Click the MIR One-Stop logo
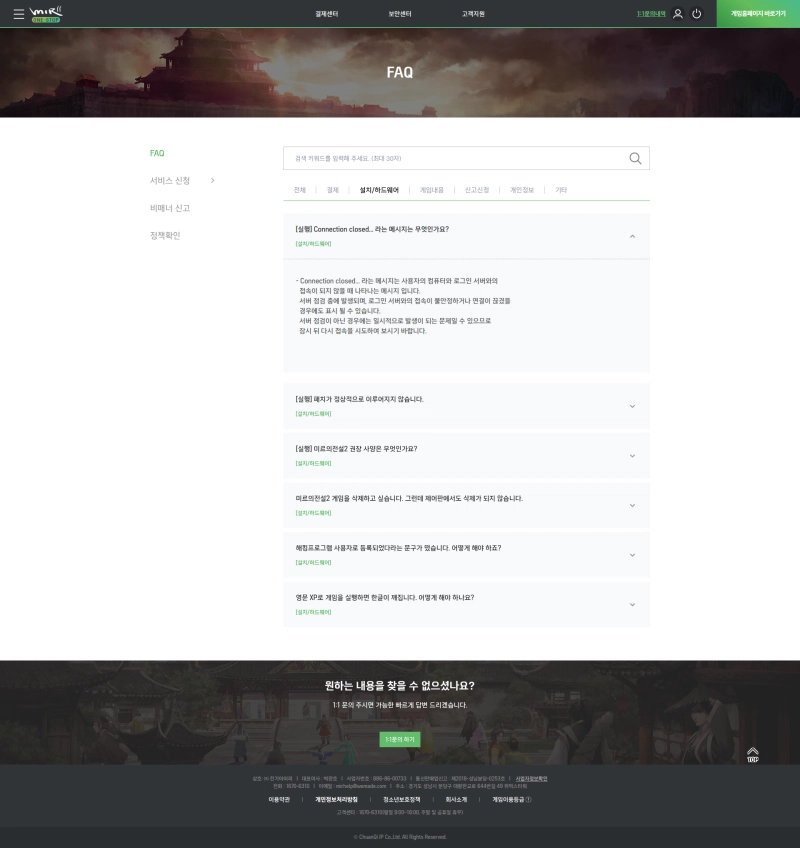This screenshot has width=800, height=848. 46,14
